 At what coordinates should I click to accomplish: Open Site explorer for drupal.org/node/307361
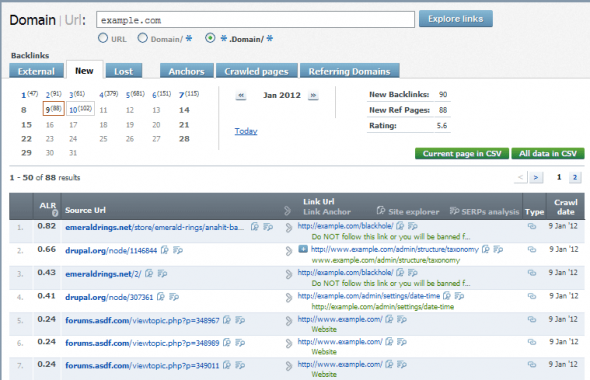point(161,297)
